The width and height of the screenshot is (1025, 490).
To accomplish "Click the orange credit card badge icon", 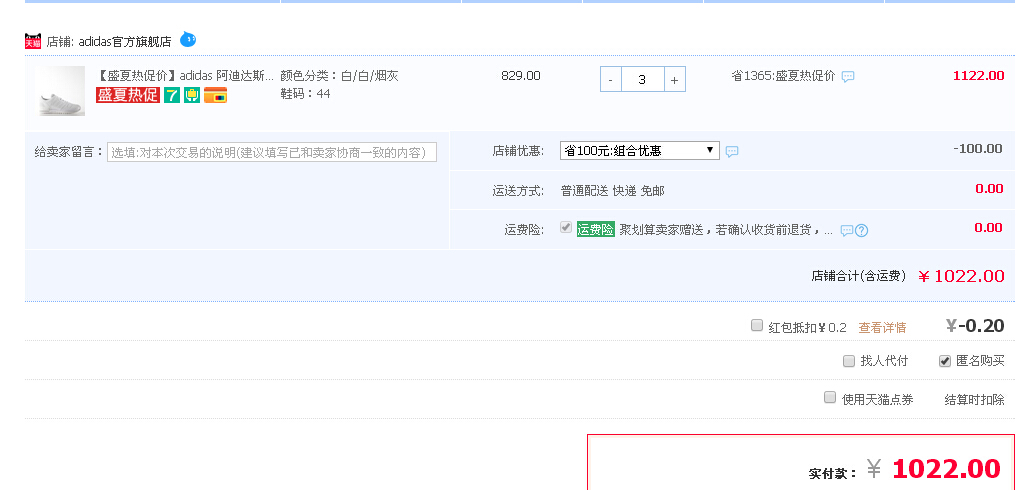I will (215, 95).
